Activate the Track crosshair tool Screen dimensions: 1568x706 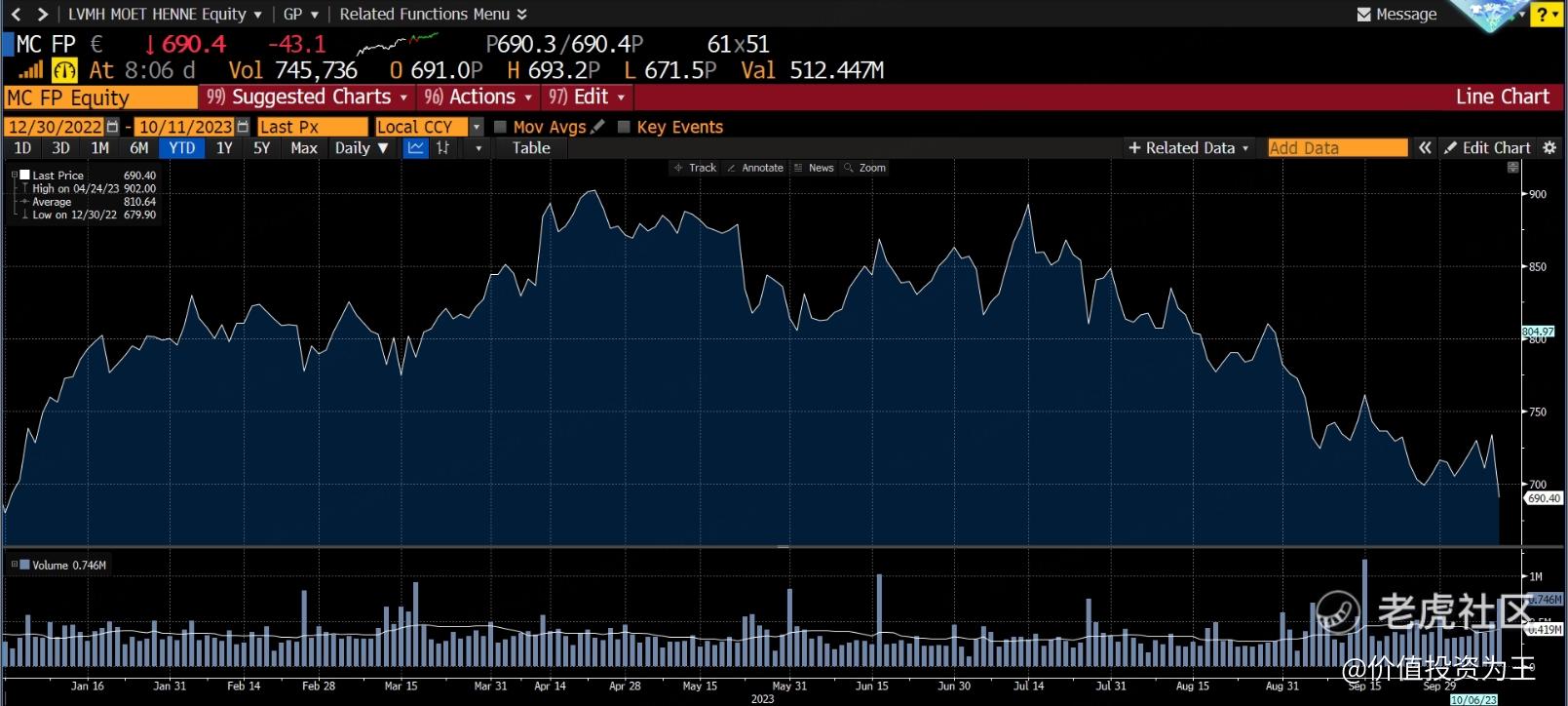(695, 168)
